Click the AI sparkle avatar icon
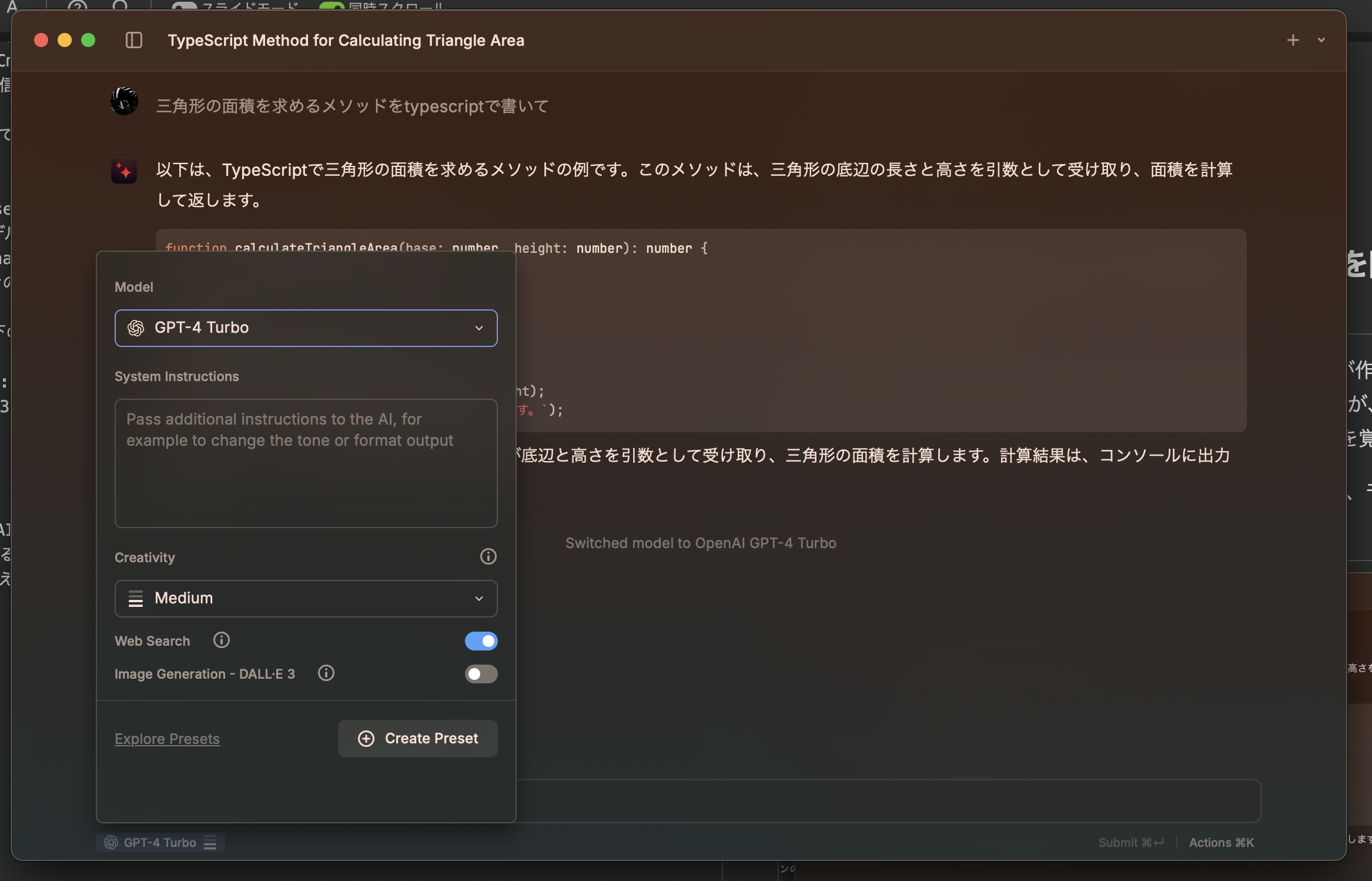1372x881 pixels. pyautogui.click(x=124, y=171)
